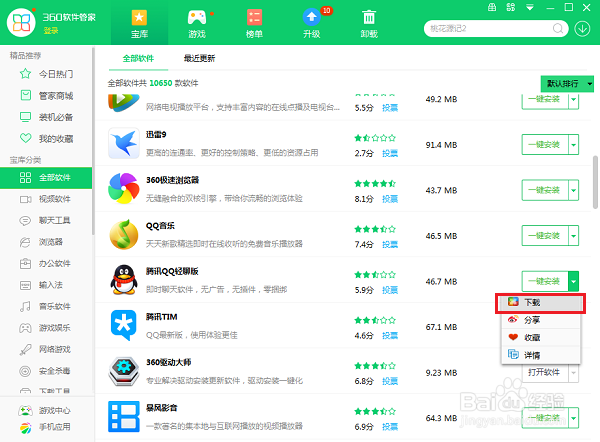Click the star rating of 腾讯QQ轻聊版

pyautogui.click(x=375, y=275)
